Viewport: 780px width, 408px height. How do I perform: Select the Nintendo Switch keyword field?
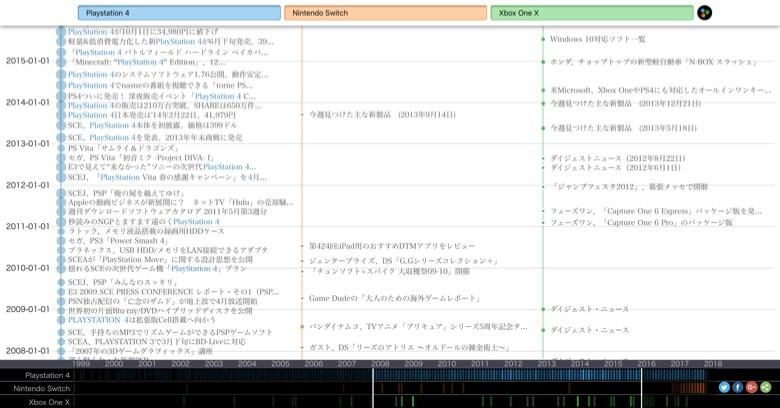coord(386,13)
